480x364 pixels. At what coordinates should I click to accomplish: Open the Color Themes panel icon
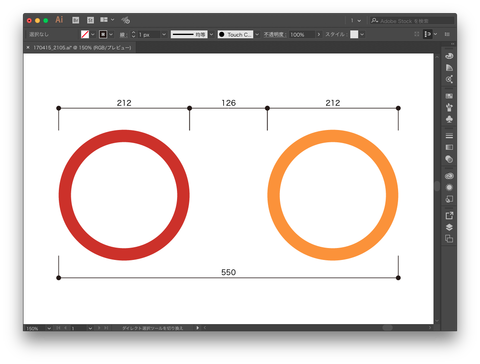tap(449, 79)
